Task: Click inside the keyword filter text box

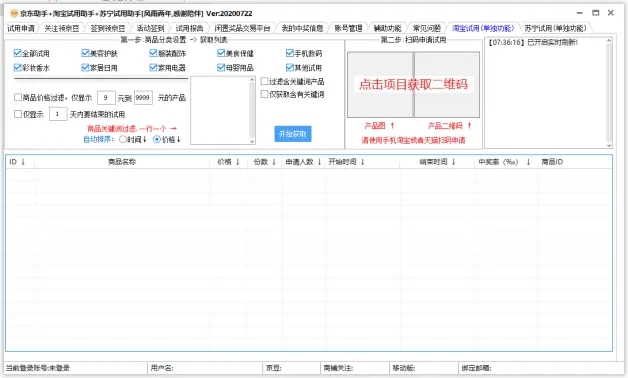Action: pos(220,111)
